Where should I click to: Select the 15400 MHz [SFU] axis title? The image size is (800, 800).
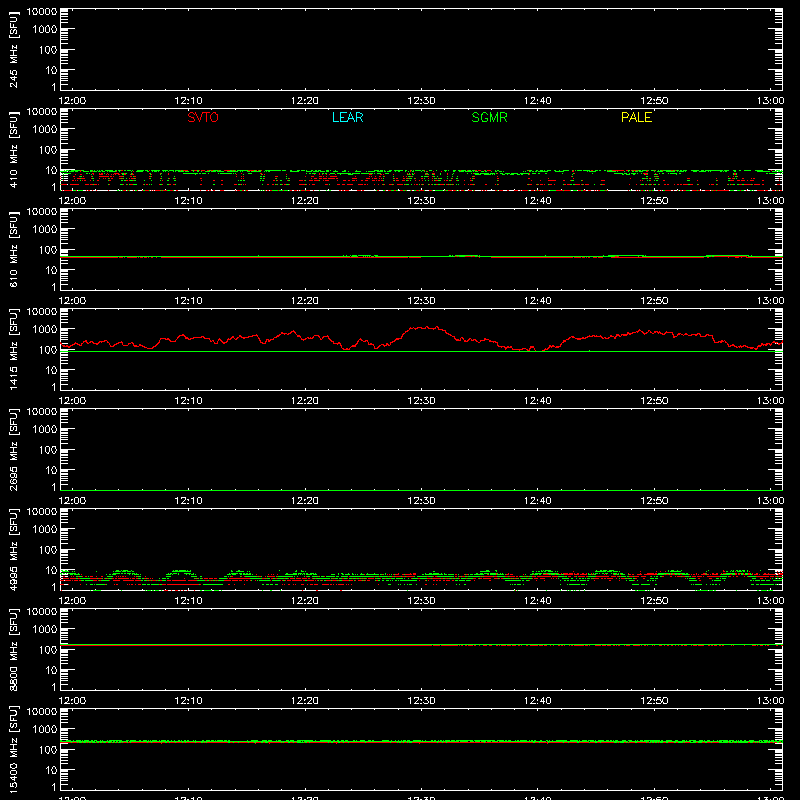click(x=13, y=749)
